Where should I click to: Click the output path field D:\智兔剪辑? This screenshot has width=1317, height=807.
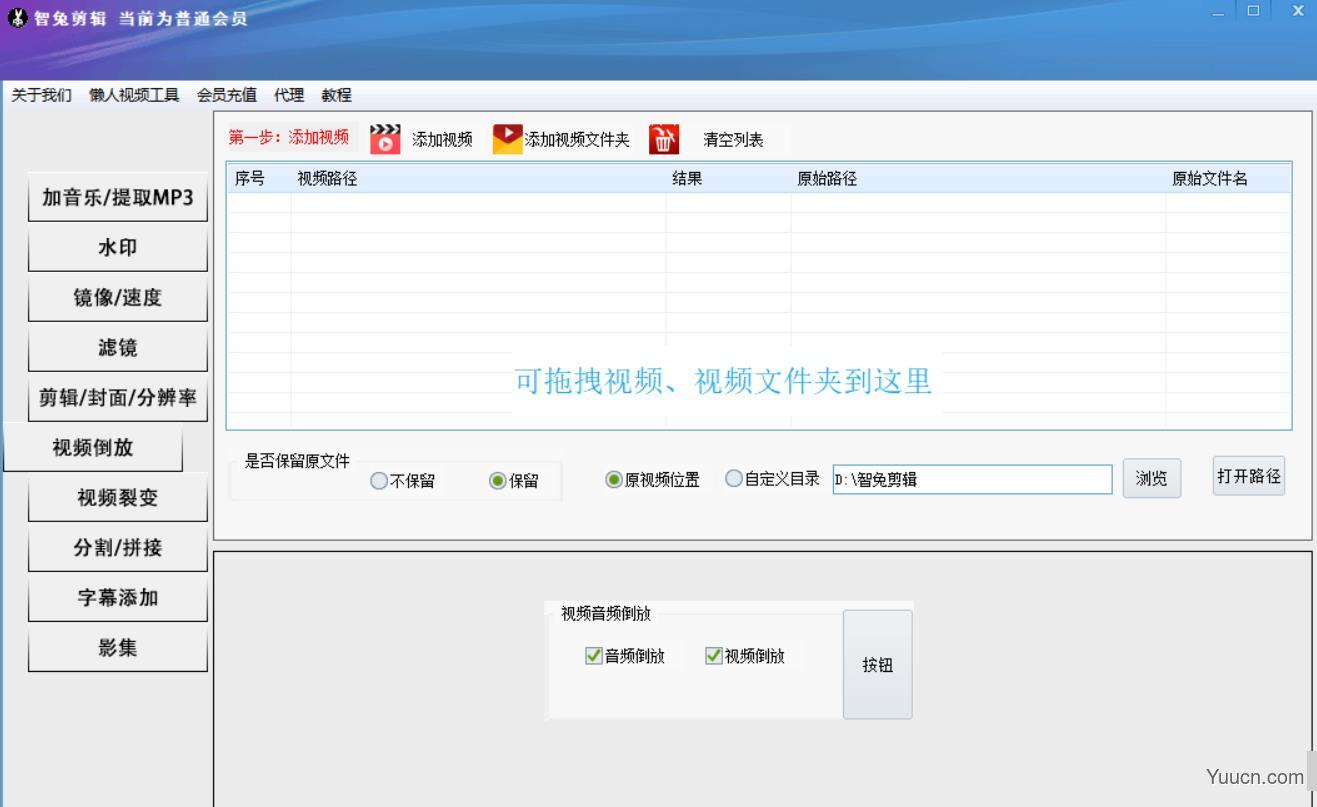(972, 479)
